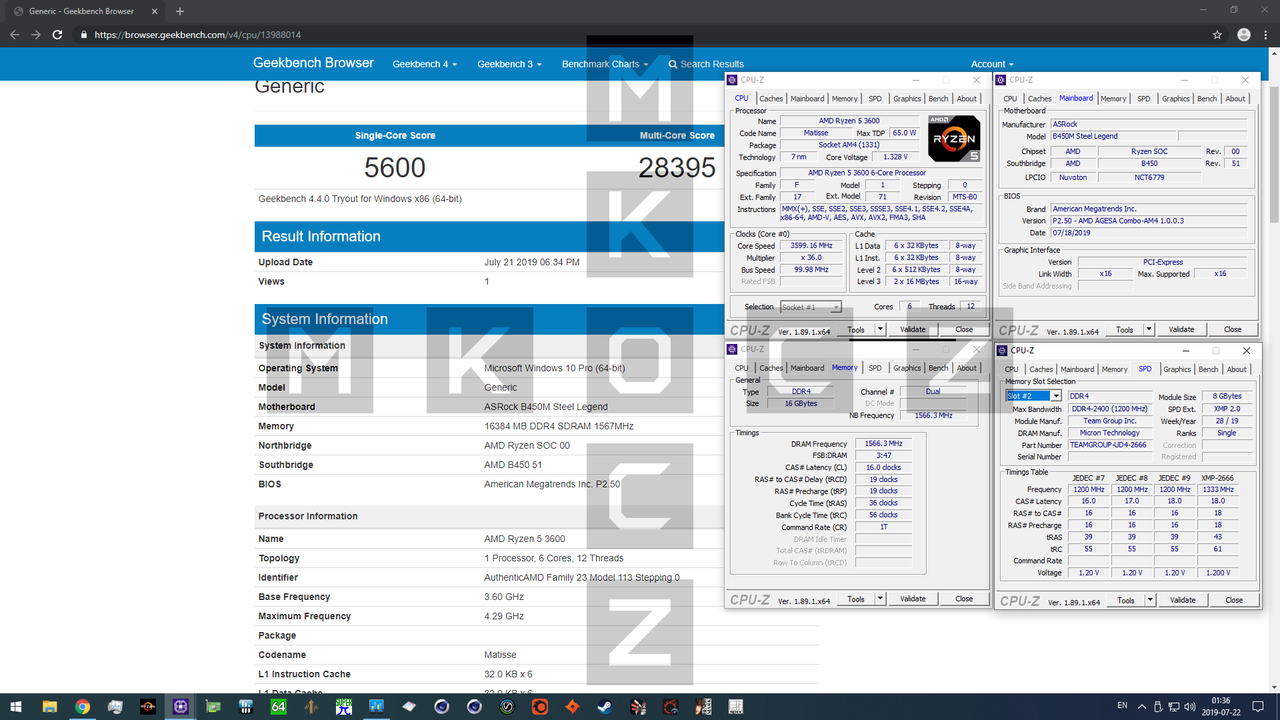Select CPU tab in the SPD window
Viewport: 1280px width, 720px height.
tap(1011, 369)
